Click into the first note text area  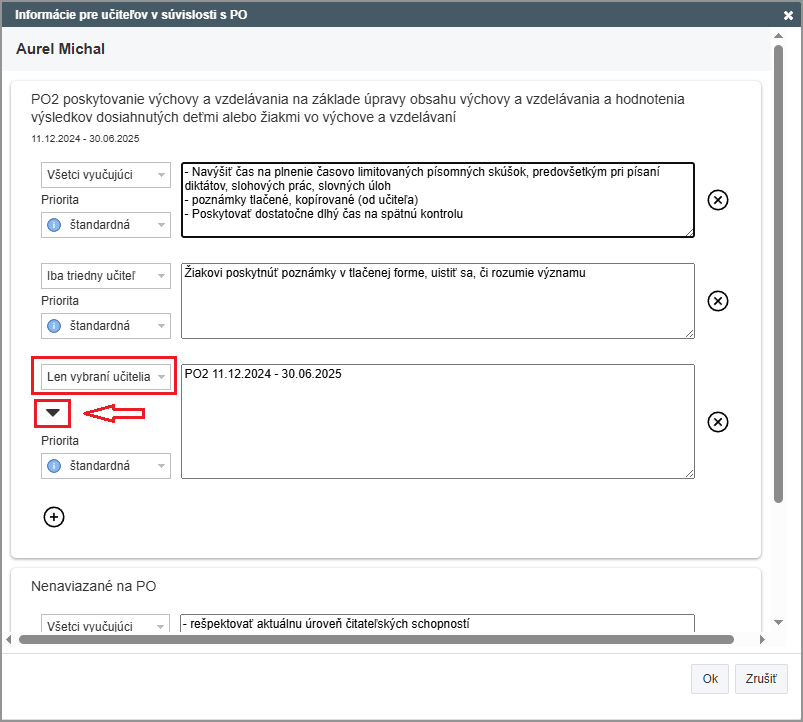[437, 200]
